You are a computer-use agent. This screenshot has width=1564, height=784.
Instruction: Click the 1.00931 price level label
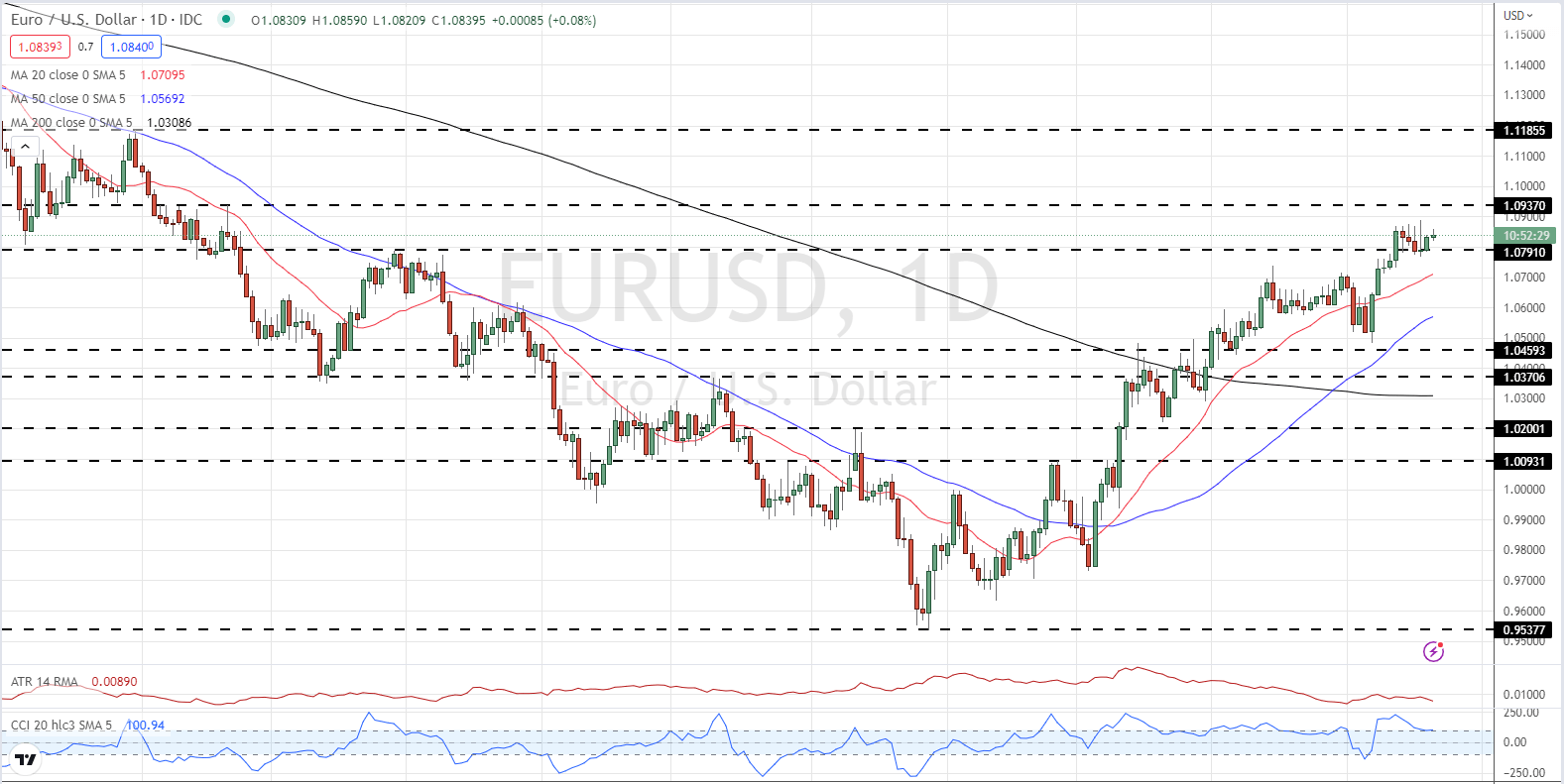click(x=1524, y=461)
